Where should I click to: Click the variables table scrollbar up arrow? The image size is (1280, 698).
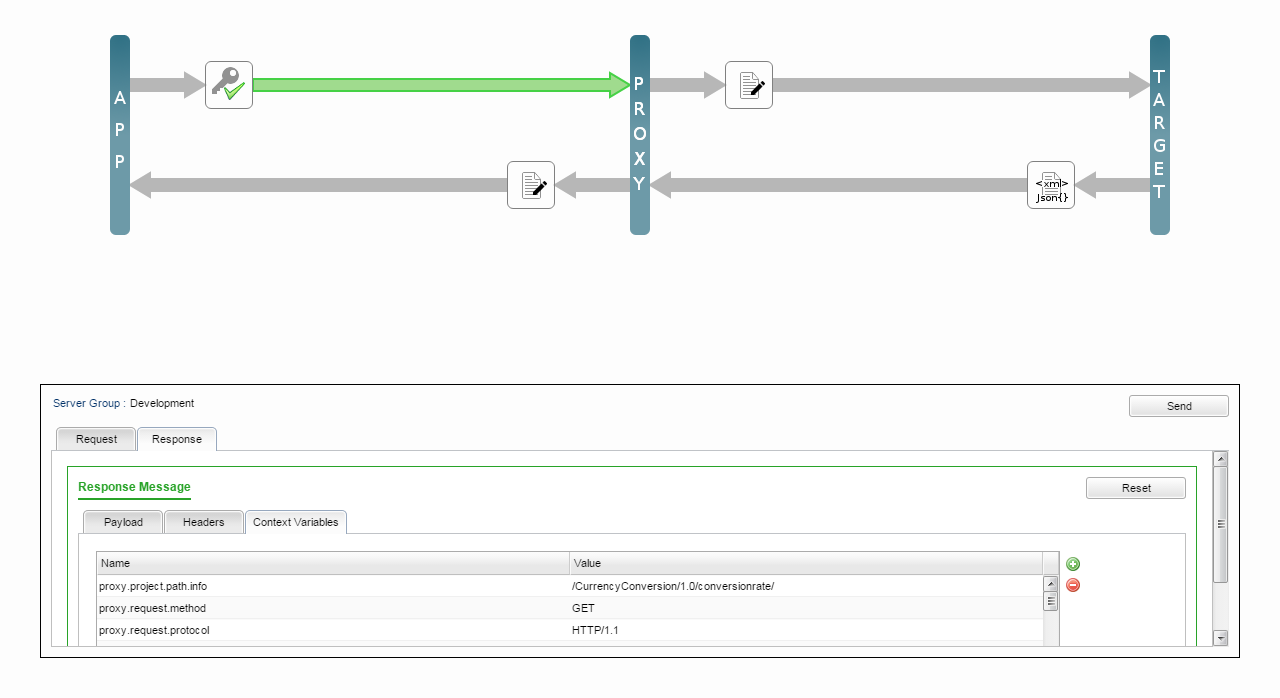point(1050,584)
